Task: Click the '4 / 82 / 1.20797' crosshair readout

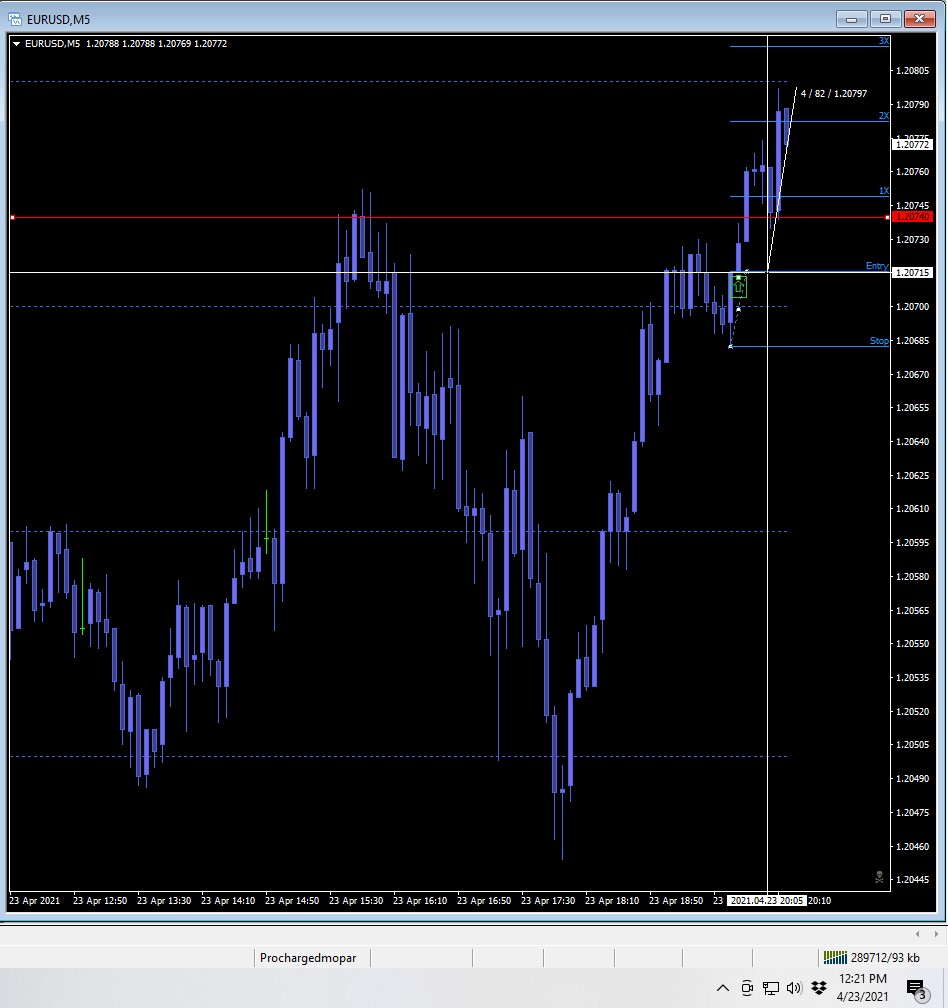Action: (834, 93)
